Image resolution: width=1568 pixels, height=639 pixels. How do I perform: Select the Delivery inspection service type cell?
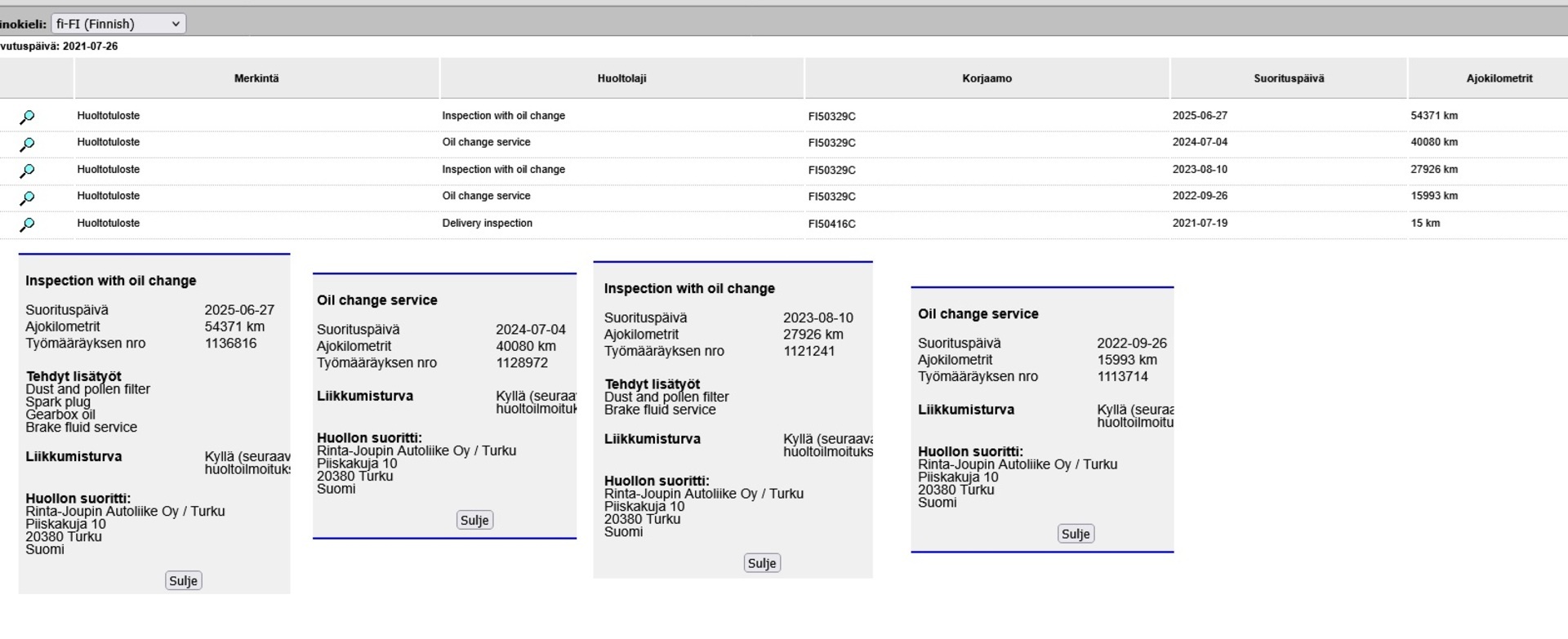tap(488, 224)
